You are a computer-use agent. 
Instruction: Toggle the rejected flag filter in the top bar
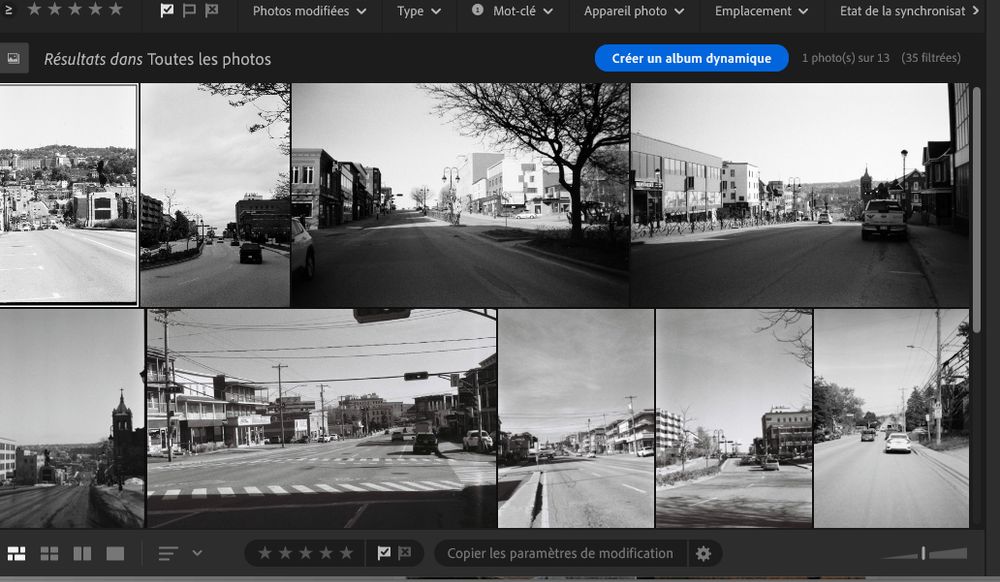pos(210,10)
